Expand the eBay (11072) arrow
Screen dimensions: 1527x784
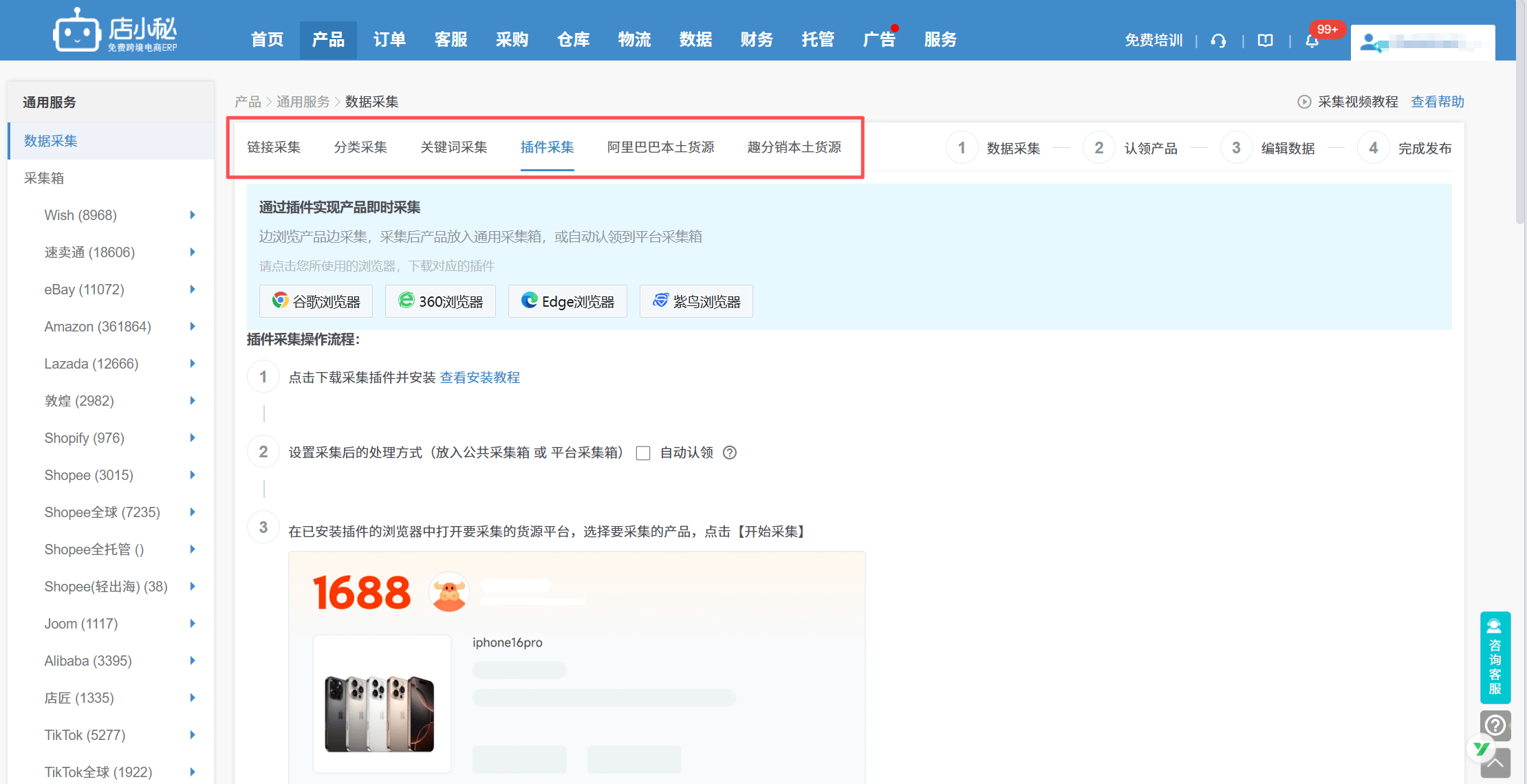193,290
